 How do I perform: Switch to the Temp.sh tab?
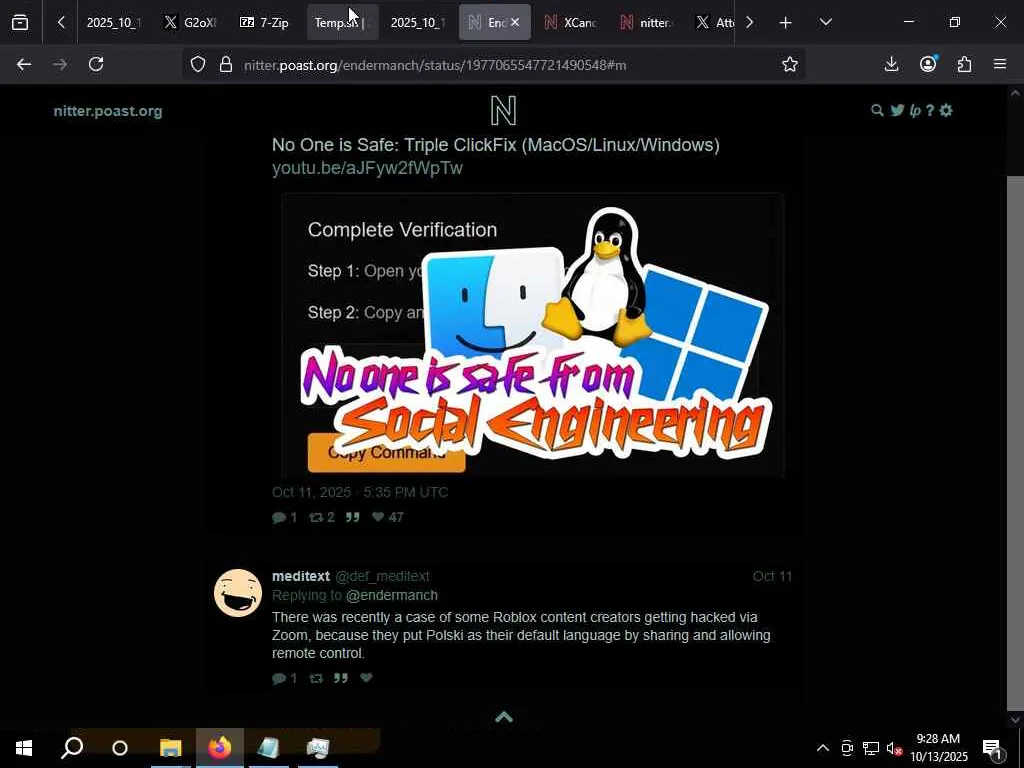[x=342, y=22]
